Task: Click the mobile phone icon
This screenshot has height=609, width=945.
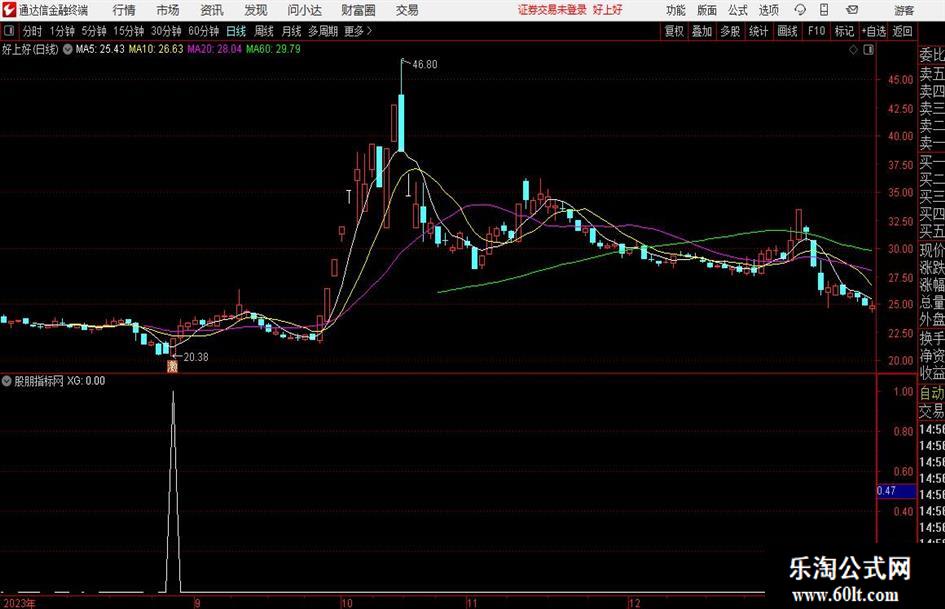Action: [x=824, y=10]
